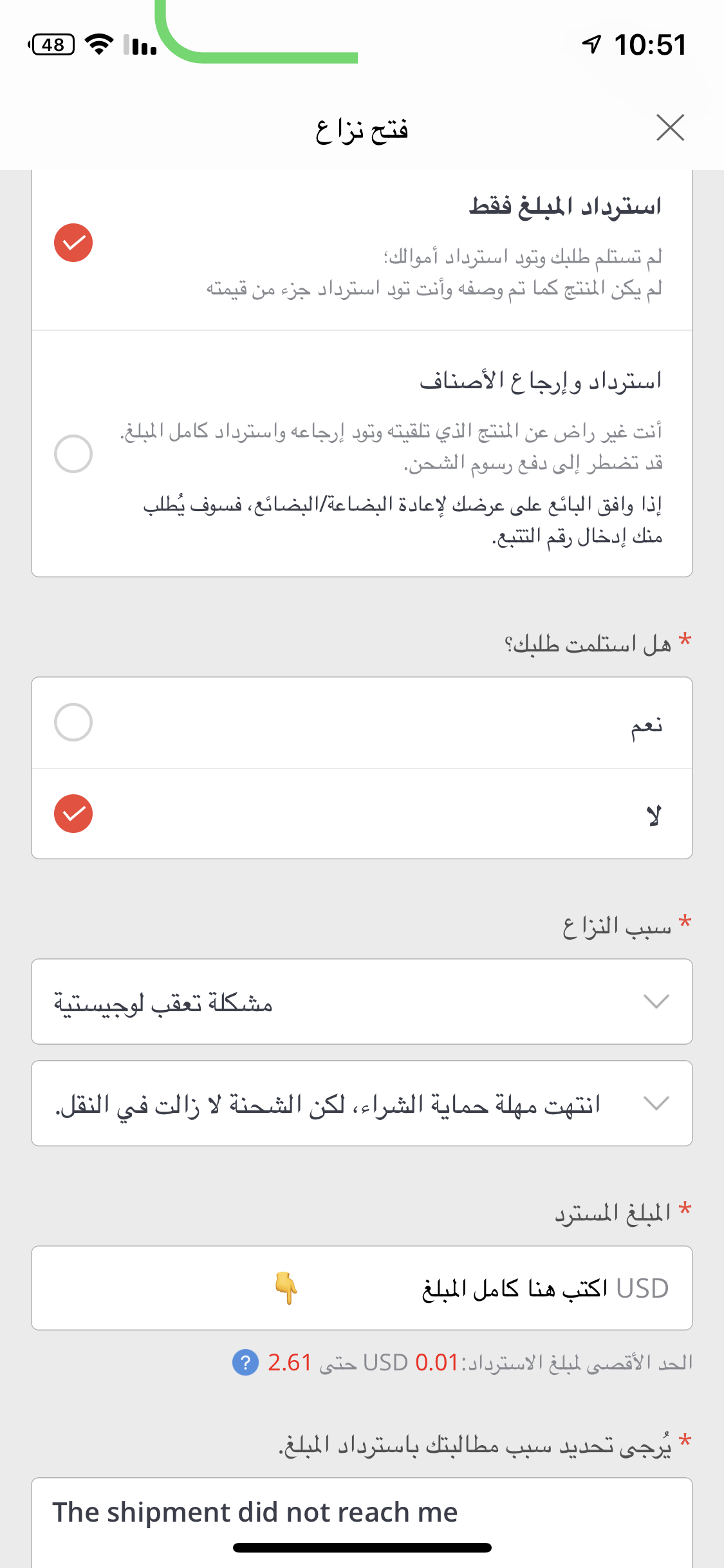Expand the purchase protection expired sub-reason dropdown
This screenshot has width=724, height=1568.
(x=362, y=1103)
